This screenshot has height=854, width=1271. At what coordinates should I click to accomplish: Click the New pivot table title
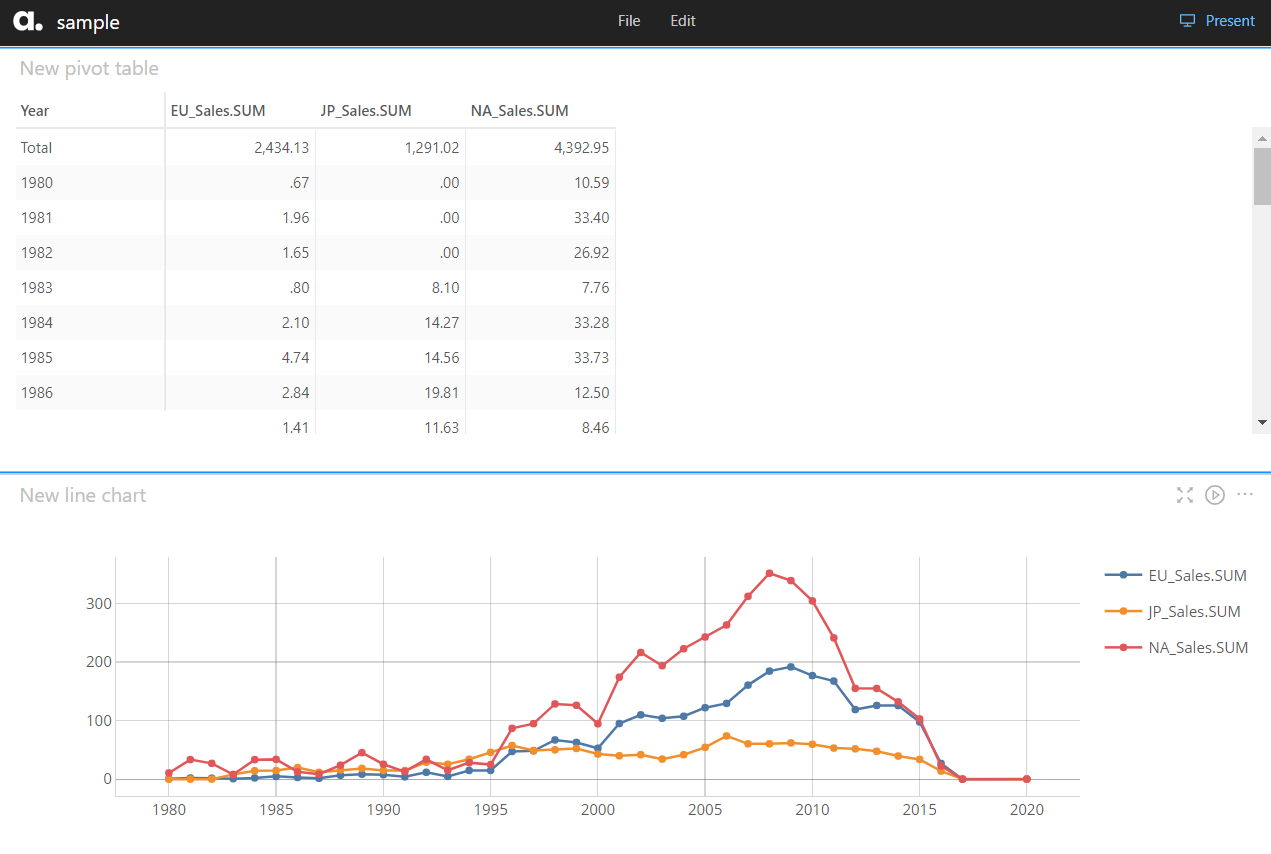pyautogui.click(x=89, y=69)
